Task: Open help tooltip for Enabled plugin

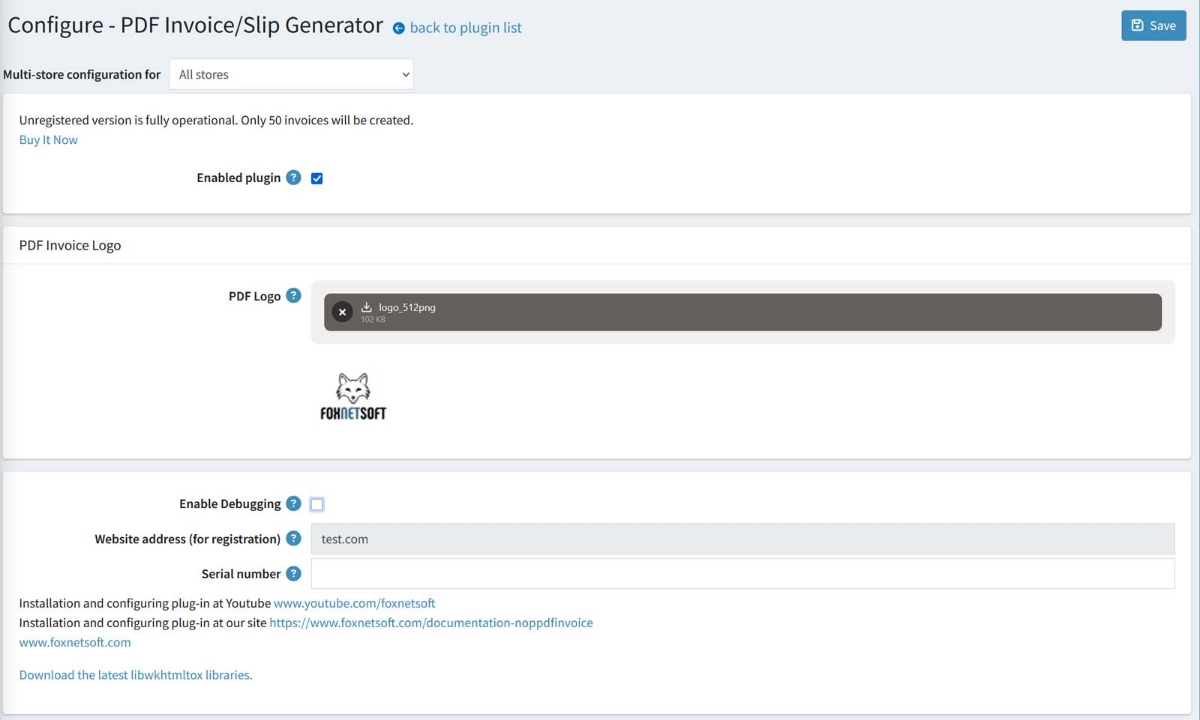Action: point(293,177)
